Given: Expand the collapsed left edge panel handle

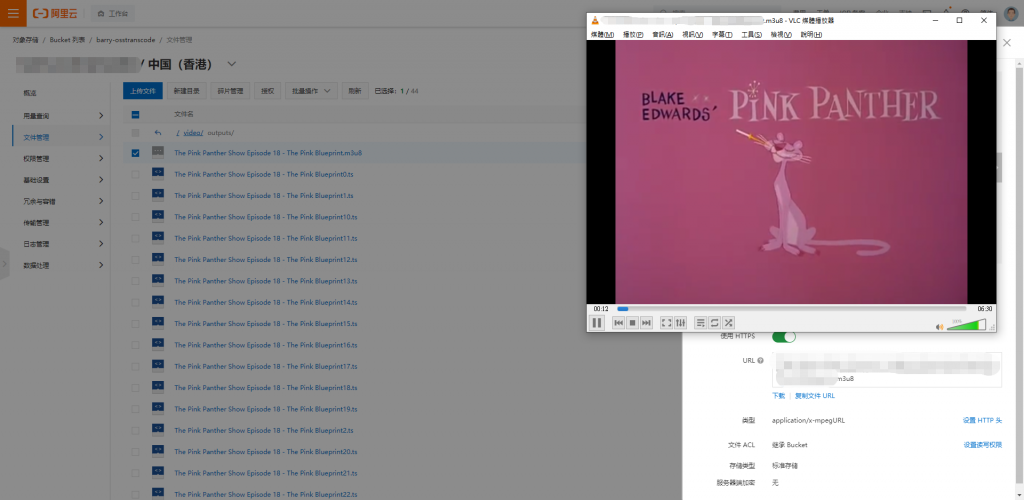Looking at the screenshot, I should 5,264.
